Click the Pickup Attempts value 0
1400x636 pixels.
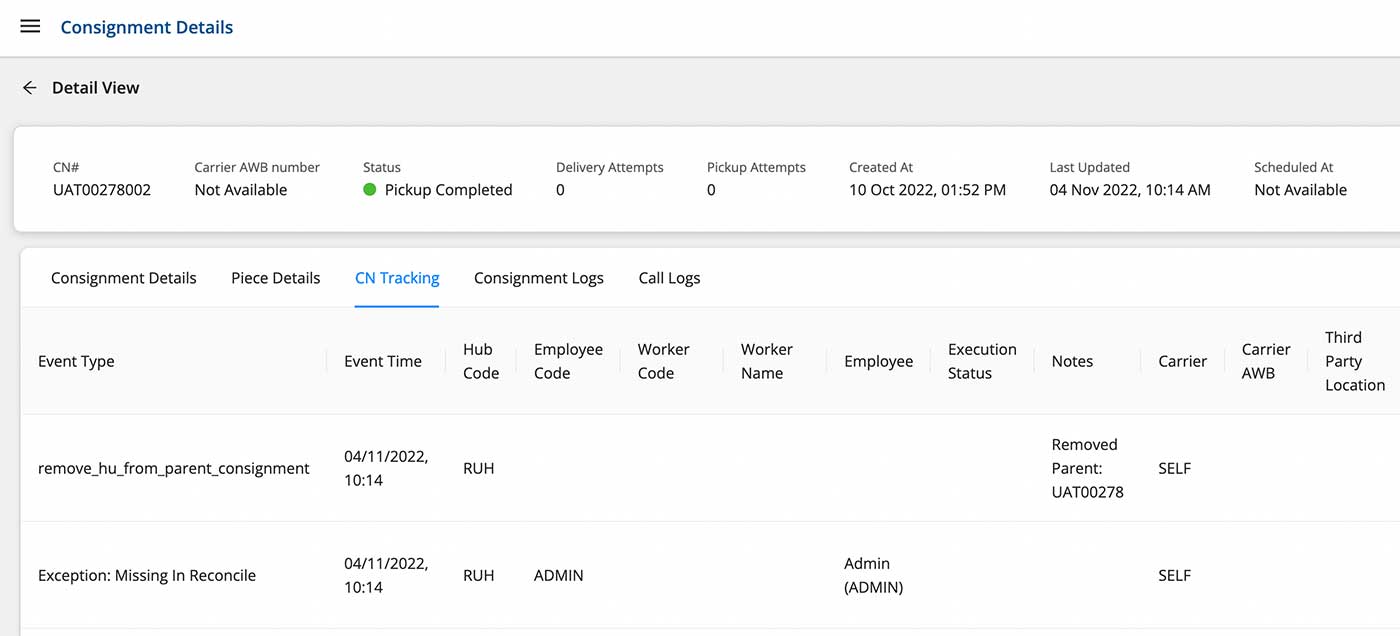[x=711, y=190]
